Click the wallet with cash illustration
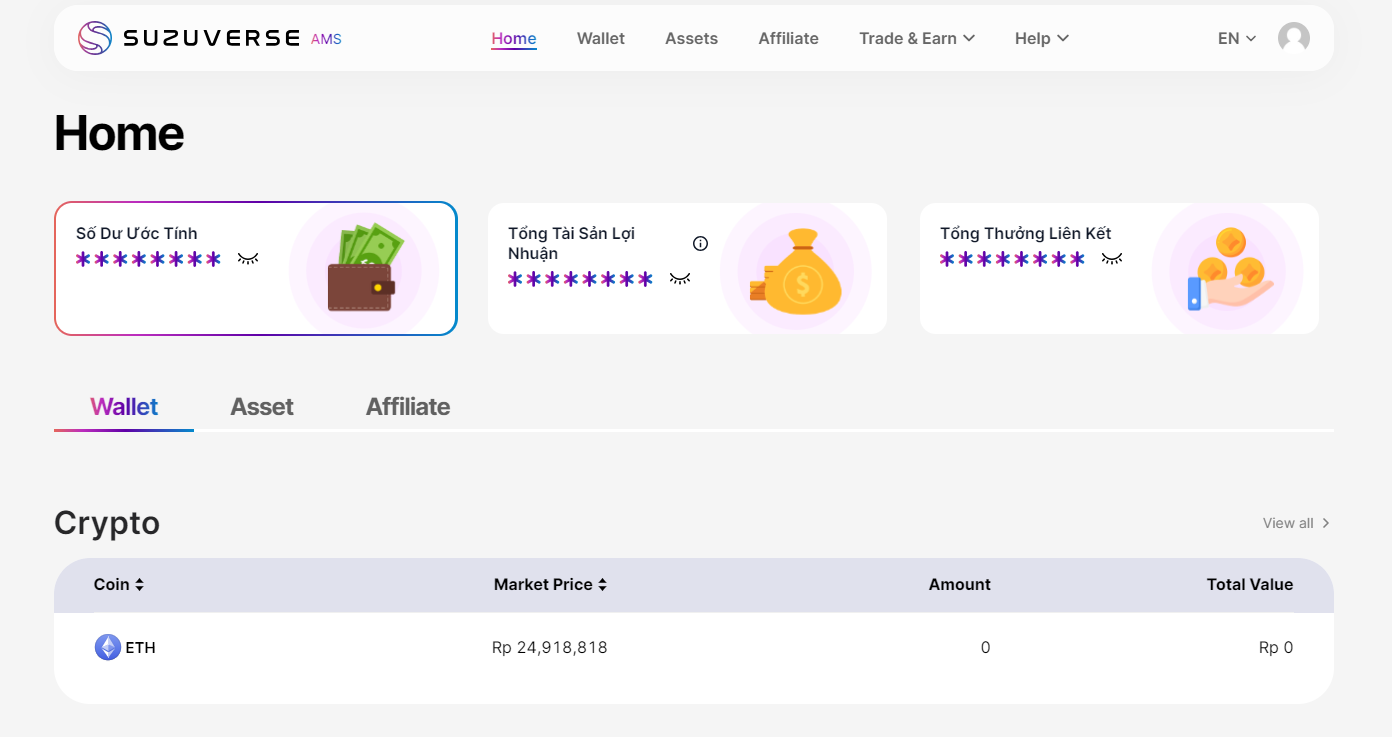The height and width of the screenshot is (737, 1392). click(x=364, y=268)
